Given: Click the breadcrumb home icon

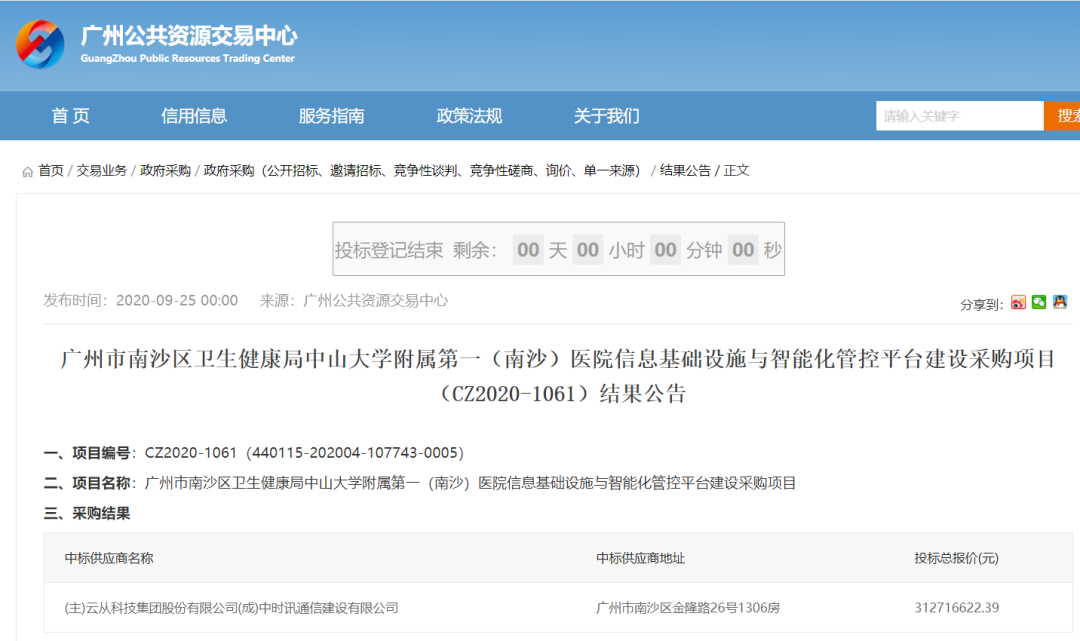Looking at the screenshot, I should pos(28,172).
